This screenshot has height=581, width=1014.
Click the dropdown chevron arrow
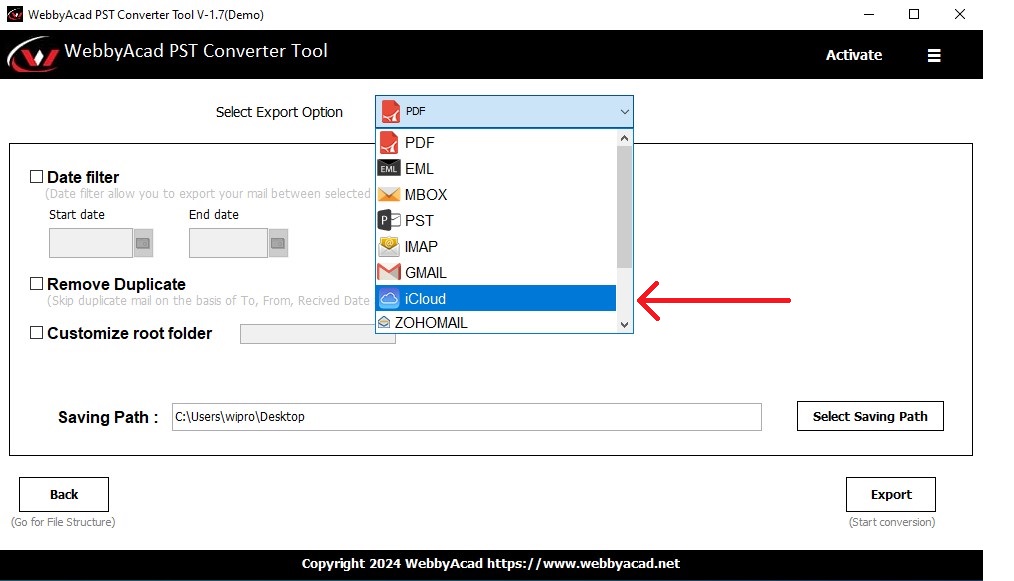click(624, 112)
